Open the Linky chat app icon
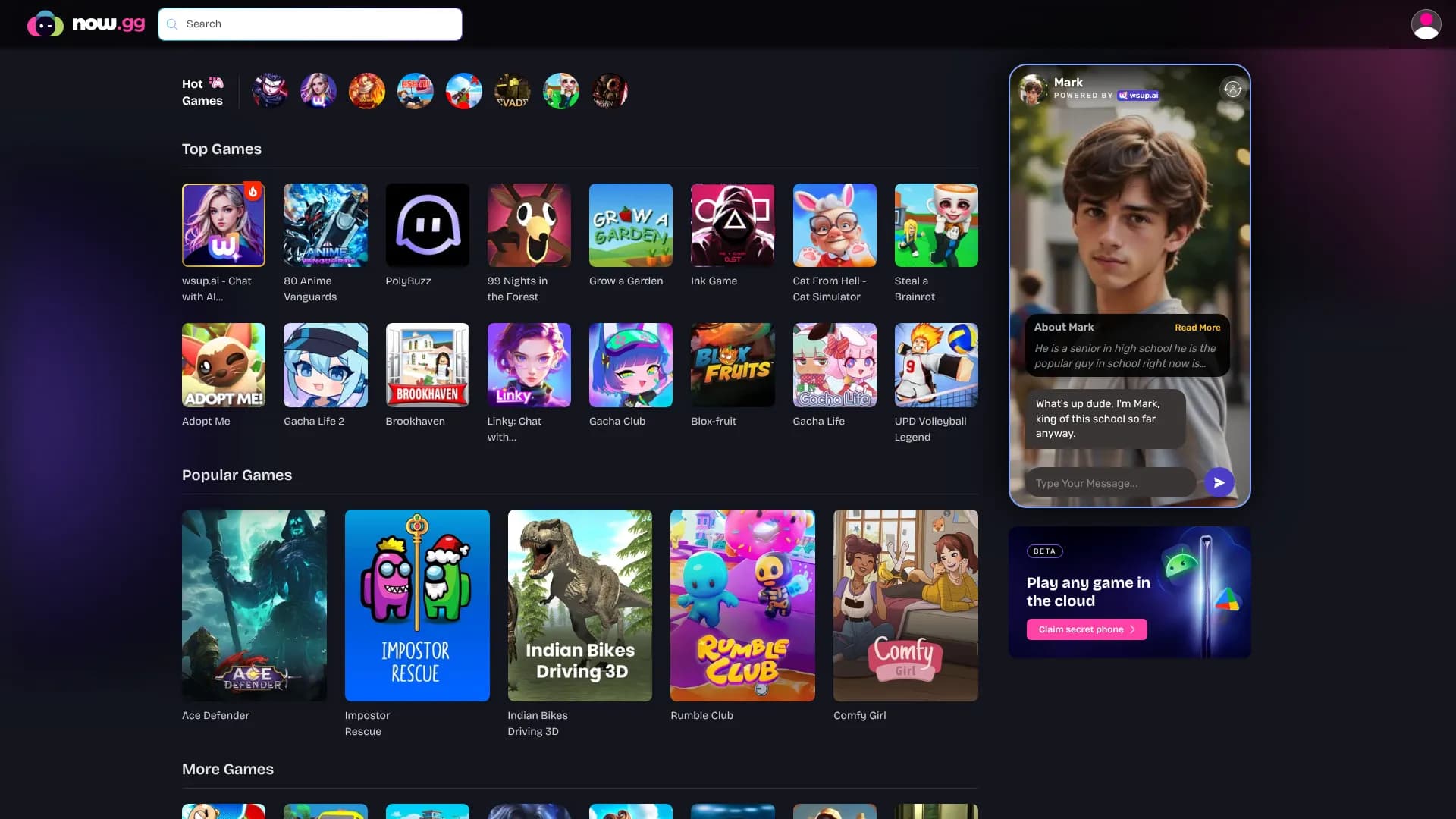The width and height of the screenshot is (1456, 819). point(529,366)
